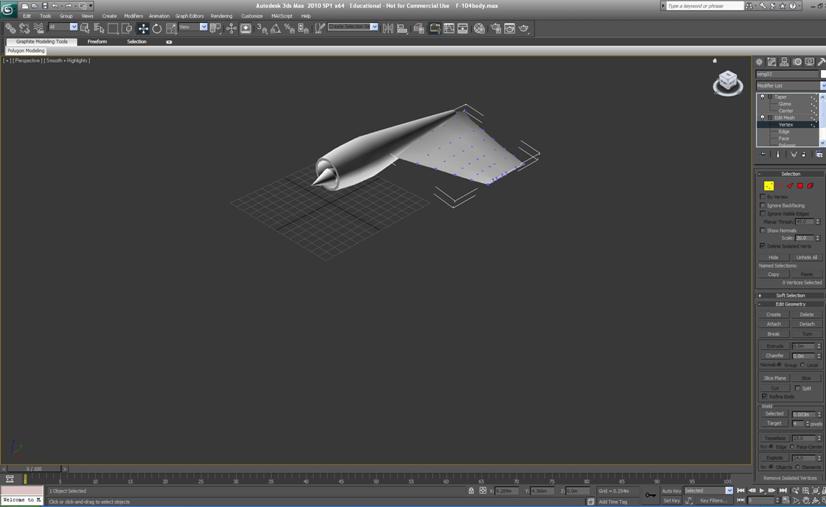This screenshot has width=826, height=507.
Task: Toggle the Refine Ends checkbox
Action: click(764, 396)
